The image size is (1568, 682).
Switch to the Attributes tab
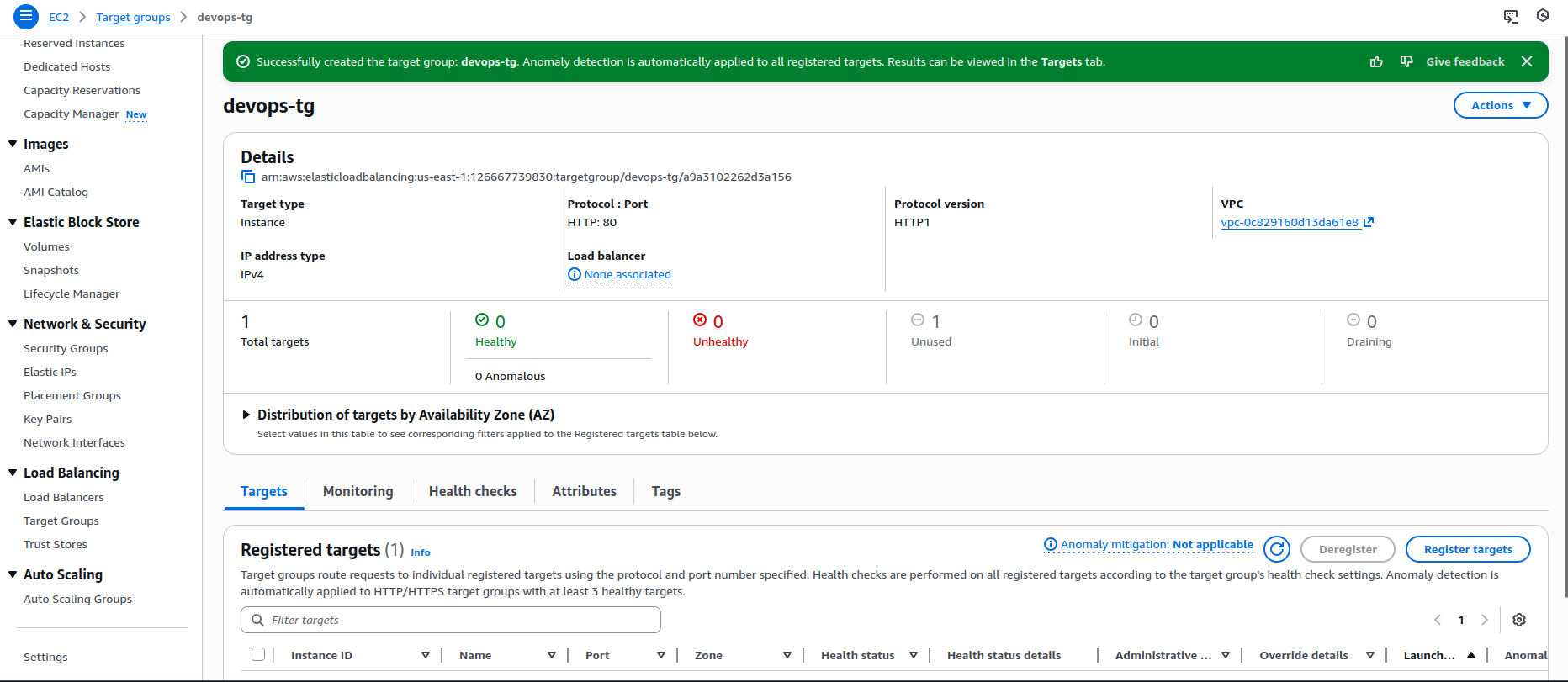(x=585, y=491)
